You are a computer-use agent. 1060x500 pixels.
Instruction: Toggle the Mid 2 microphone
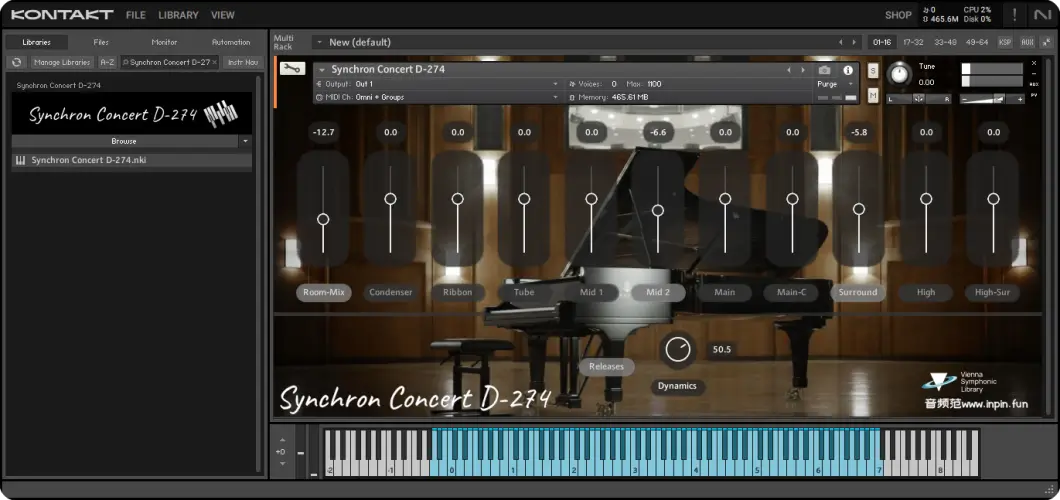click(658, 293)
